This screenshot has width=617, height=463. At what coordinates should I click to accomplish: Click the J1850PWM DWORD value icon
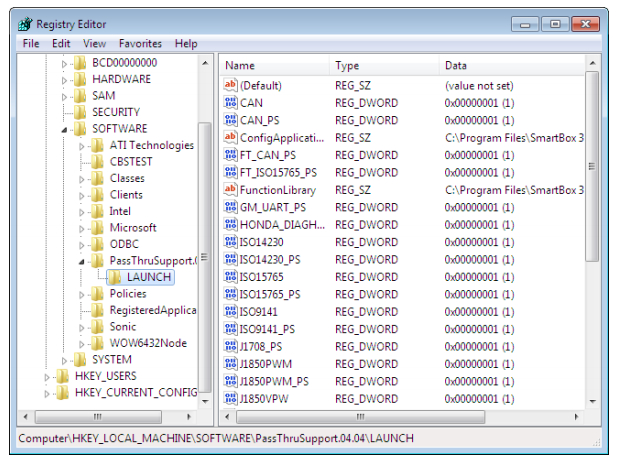click(230, 364)
